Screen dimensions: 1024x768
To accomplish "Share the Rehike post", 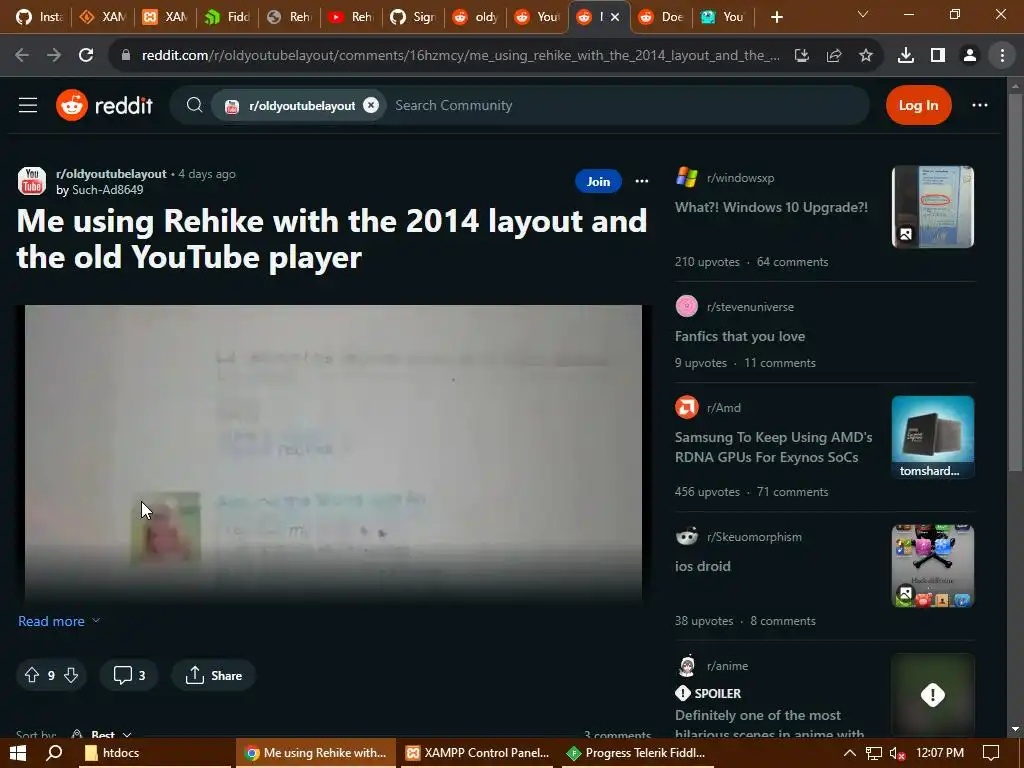I will [x=214, y=675].
